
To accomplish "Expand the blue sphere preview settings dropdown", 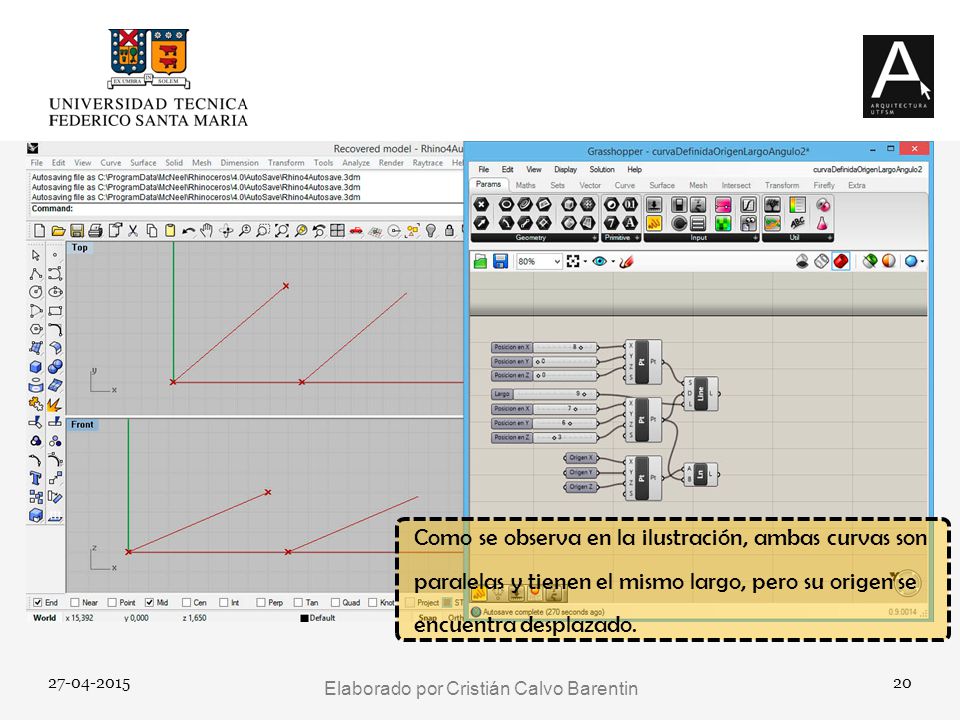I will click(922, 262).
